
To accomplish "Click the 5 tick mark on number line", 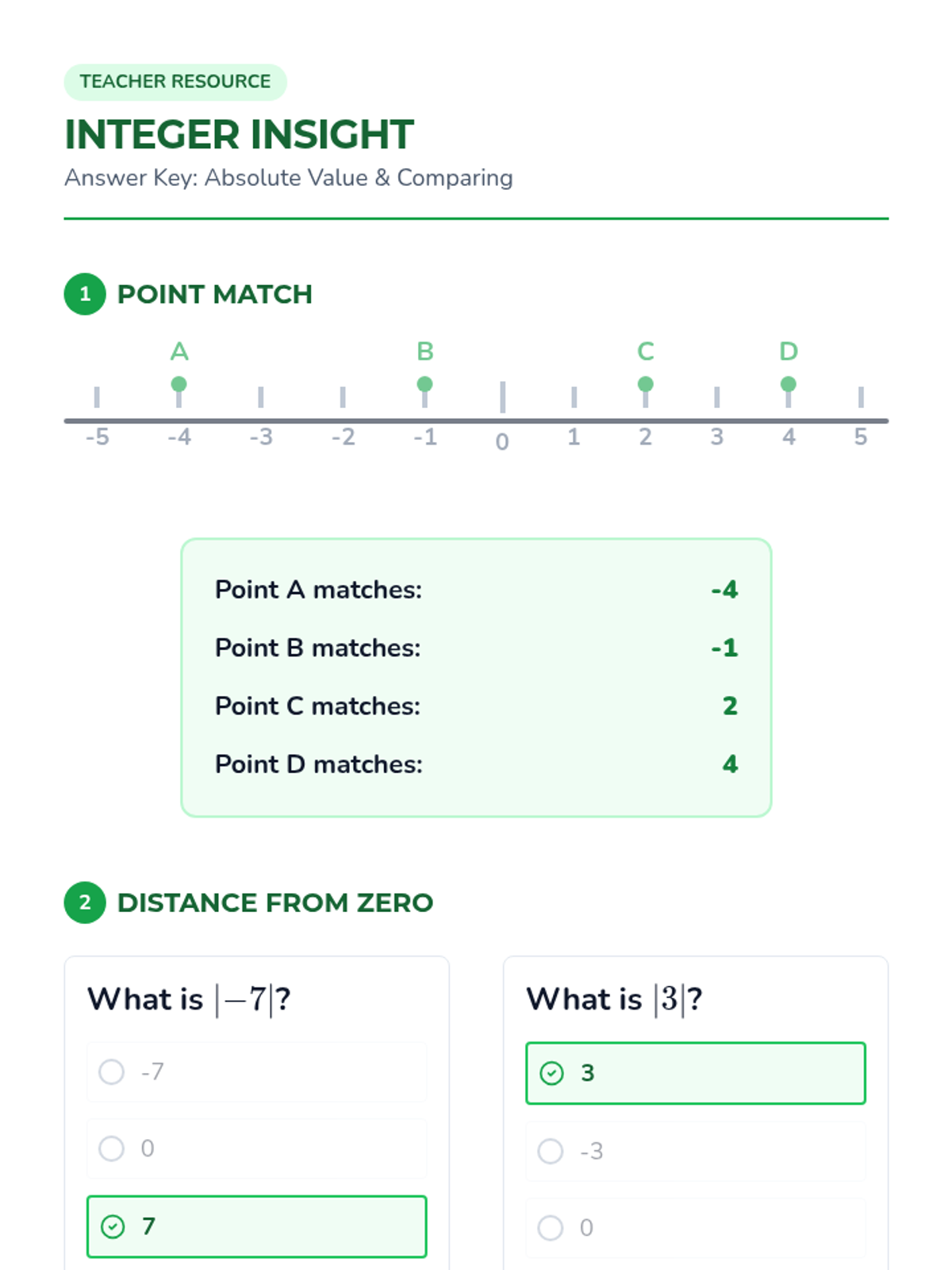I will (860, 397).
